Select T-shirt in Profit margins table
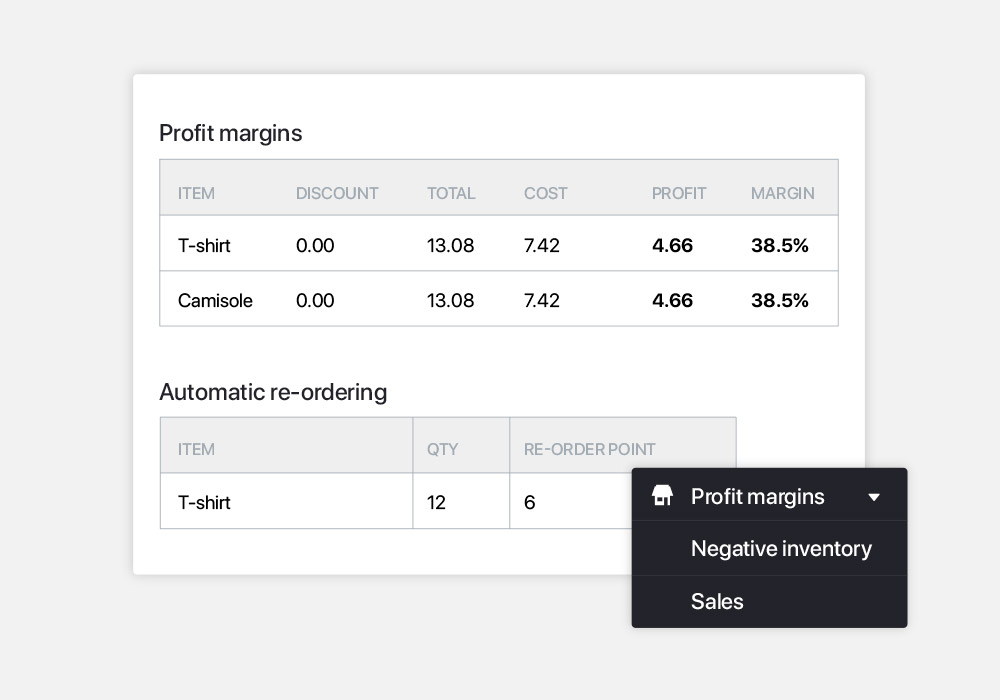Image resolution: width=1000 pixels, height=700 pixels. 204,245
